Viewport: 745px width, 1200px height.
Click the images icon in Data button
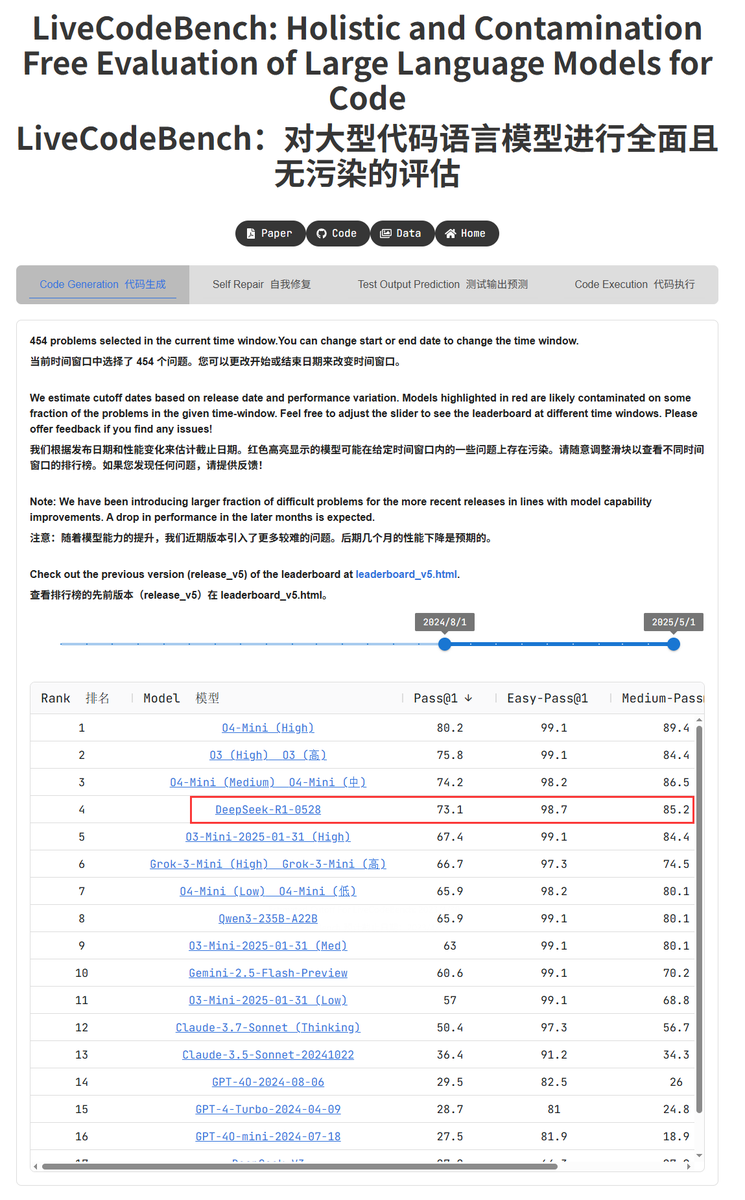click(x=386, y=233)
